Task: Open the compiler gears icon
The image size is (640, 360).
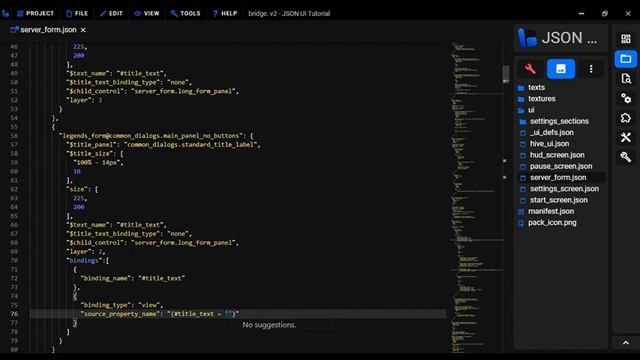Action: tap(626, 98)
